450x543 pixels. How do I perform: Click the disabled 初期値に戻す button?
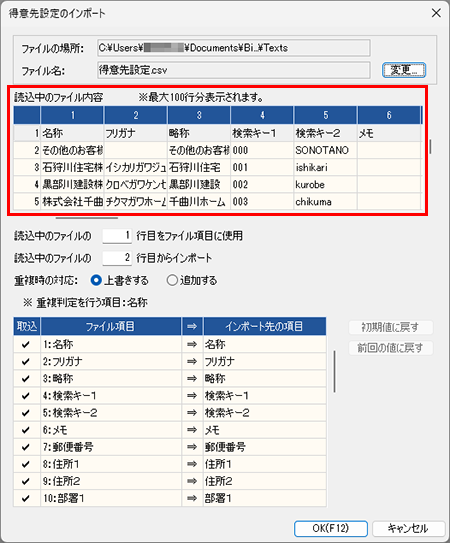[x=391, y=327]
